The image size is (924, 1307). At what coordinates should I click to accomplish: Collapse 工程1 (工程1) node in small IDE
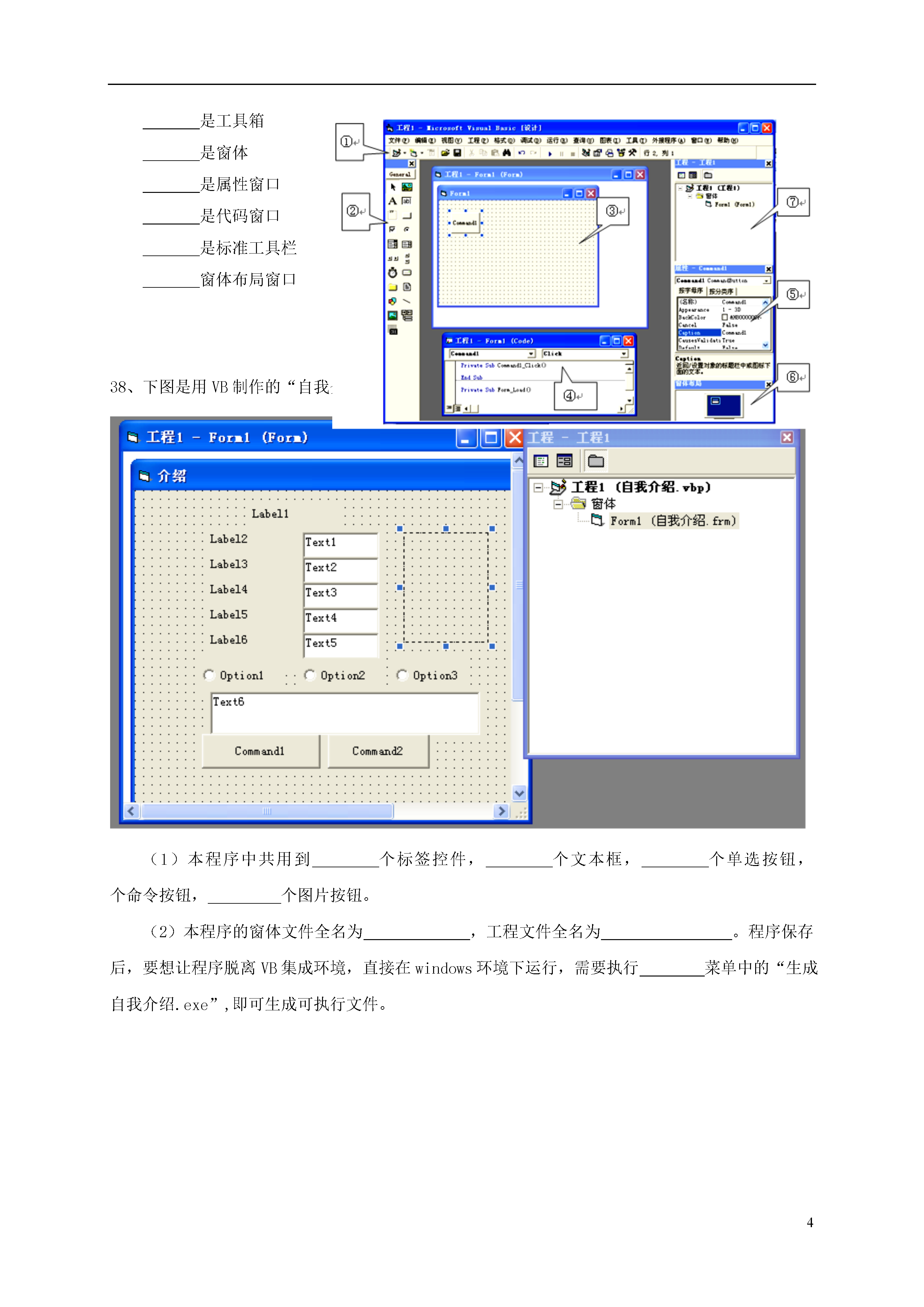click(680, 188)
